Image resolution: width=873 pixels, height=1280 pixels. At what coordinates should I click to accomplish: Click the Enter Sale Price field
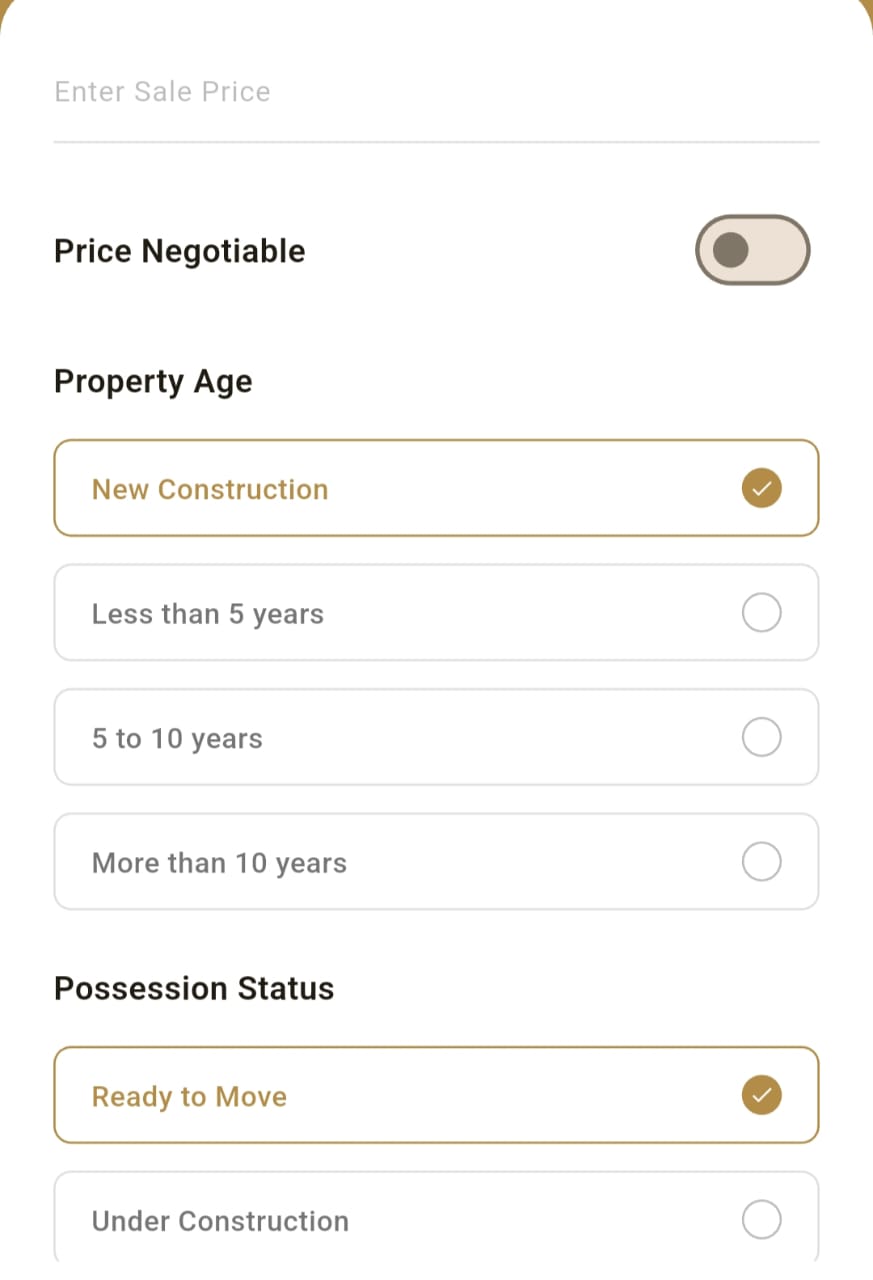(x=435, y=92)
